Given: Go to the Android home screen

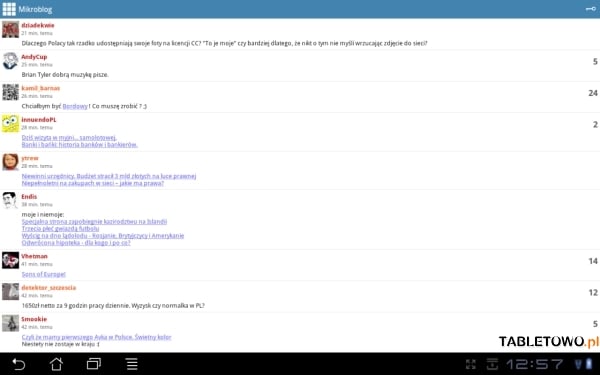Looking at the screenshot, I should coord(56,364).
